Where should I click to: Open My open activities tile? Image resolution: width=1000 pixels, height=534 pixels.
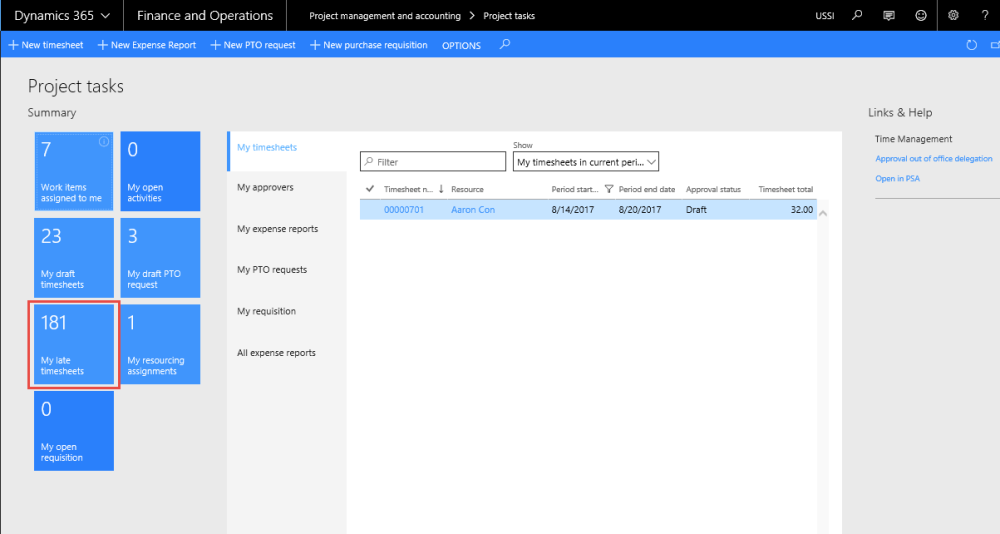tap(160, 171)
